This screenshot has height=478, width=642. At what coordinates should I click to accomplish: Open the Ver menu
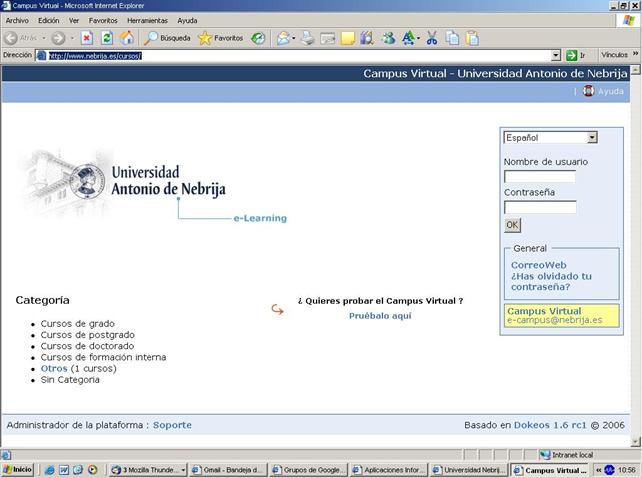tap(74, 20)
